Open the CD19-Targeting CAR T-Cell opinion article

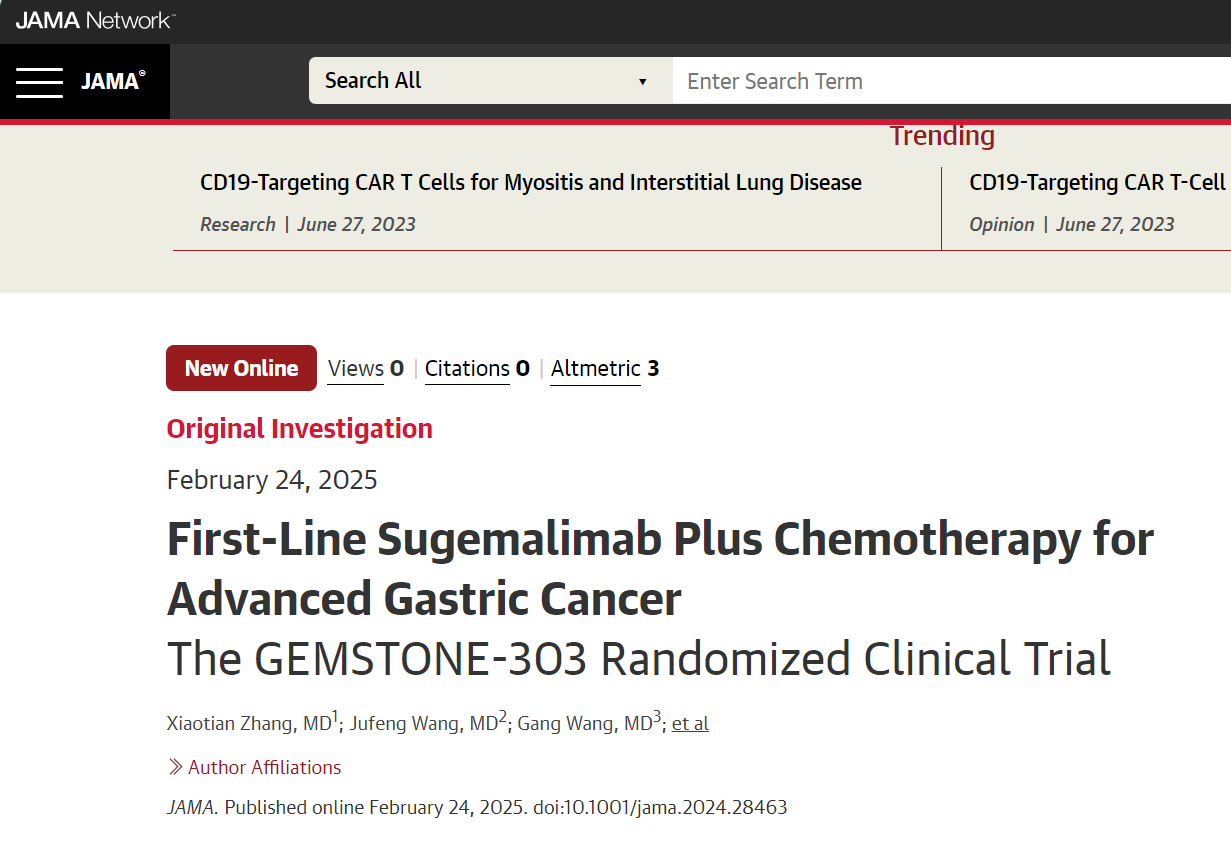pos(1098,183)
